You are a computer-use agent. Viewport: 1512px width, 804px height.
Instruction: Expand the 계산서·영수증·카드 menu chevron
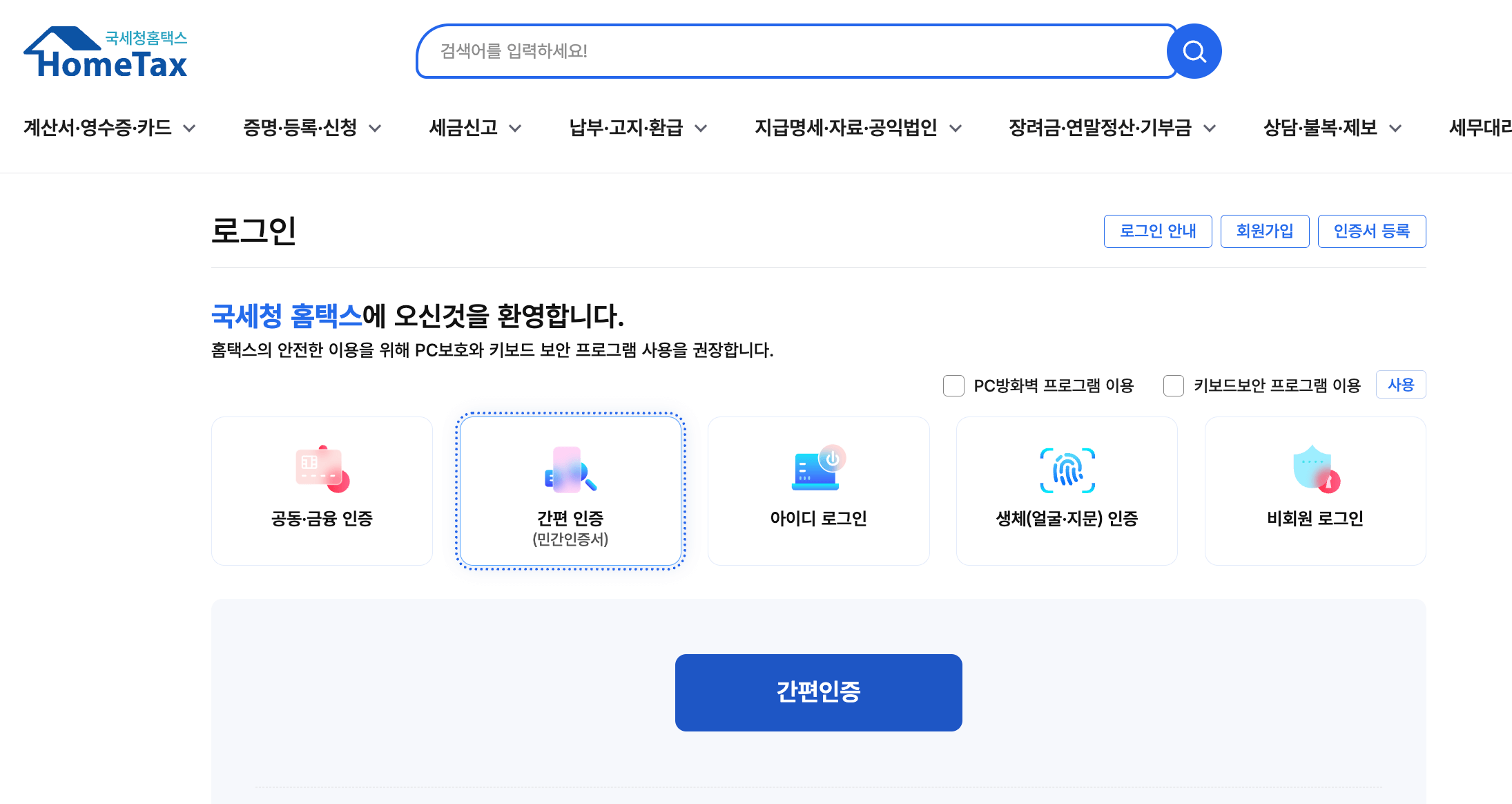189,128
